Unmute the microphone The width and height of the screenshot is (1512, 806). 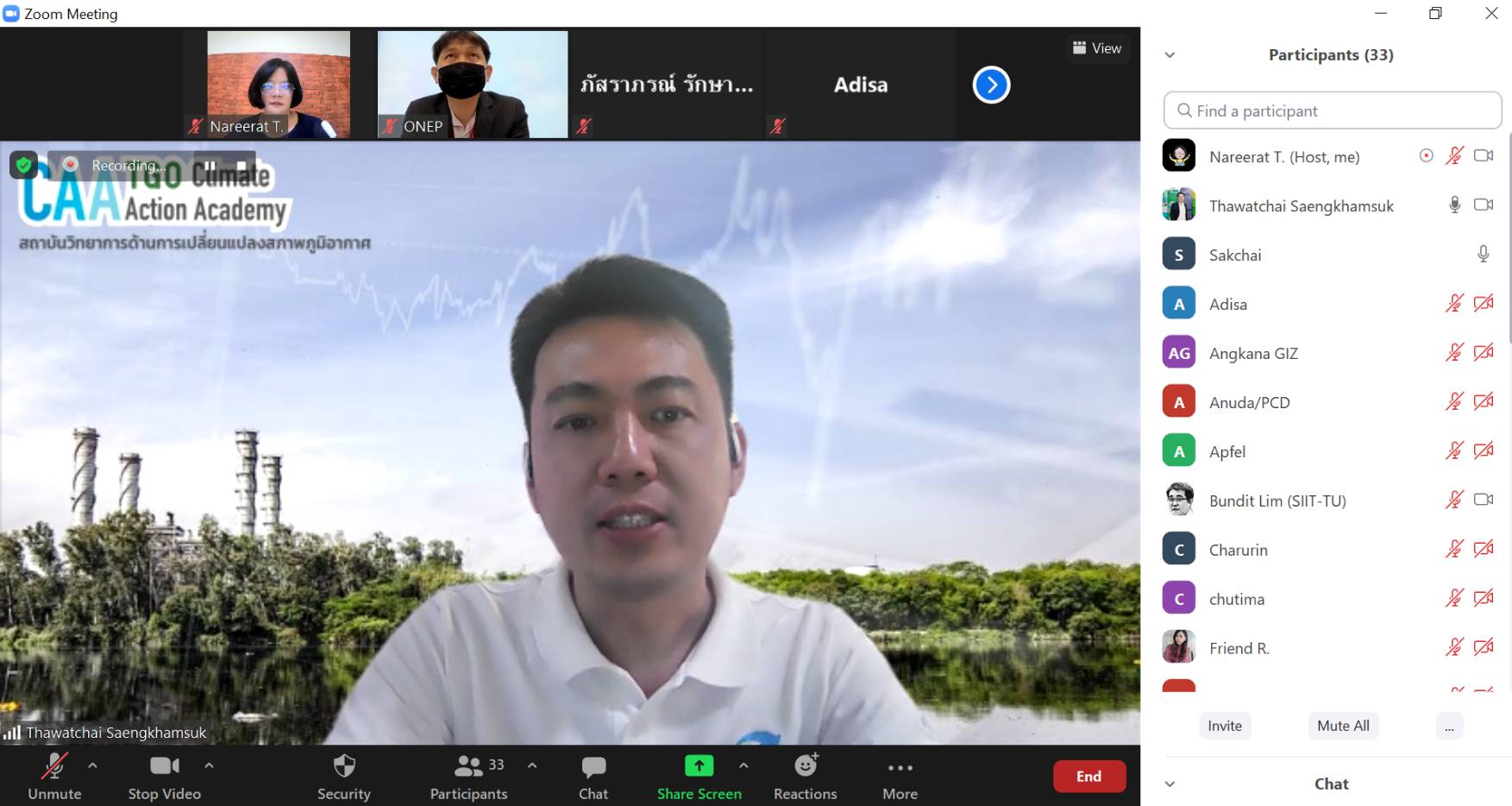[x=54, y=766]
